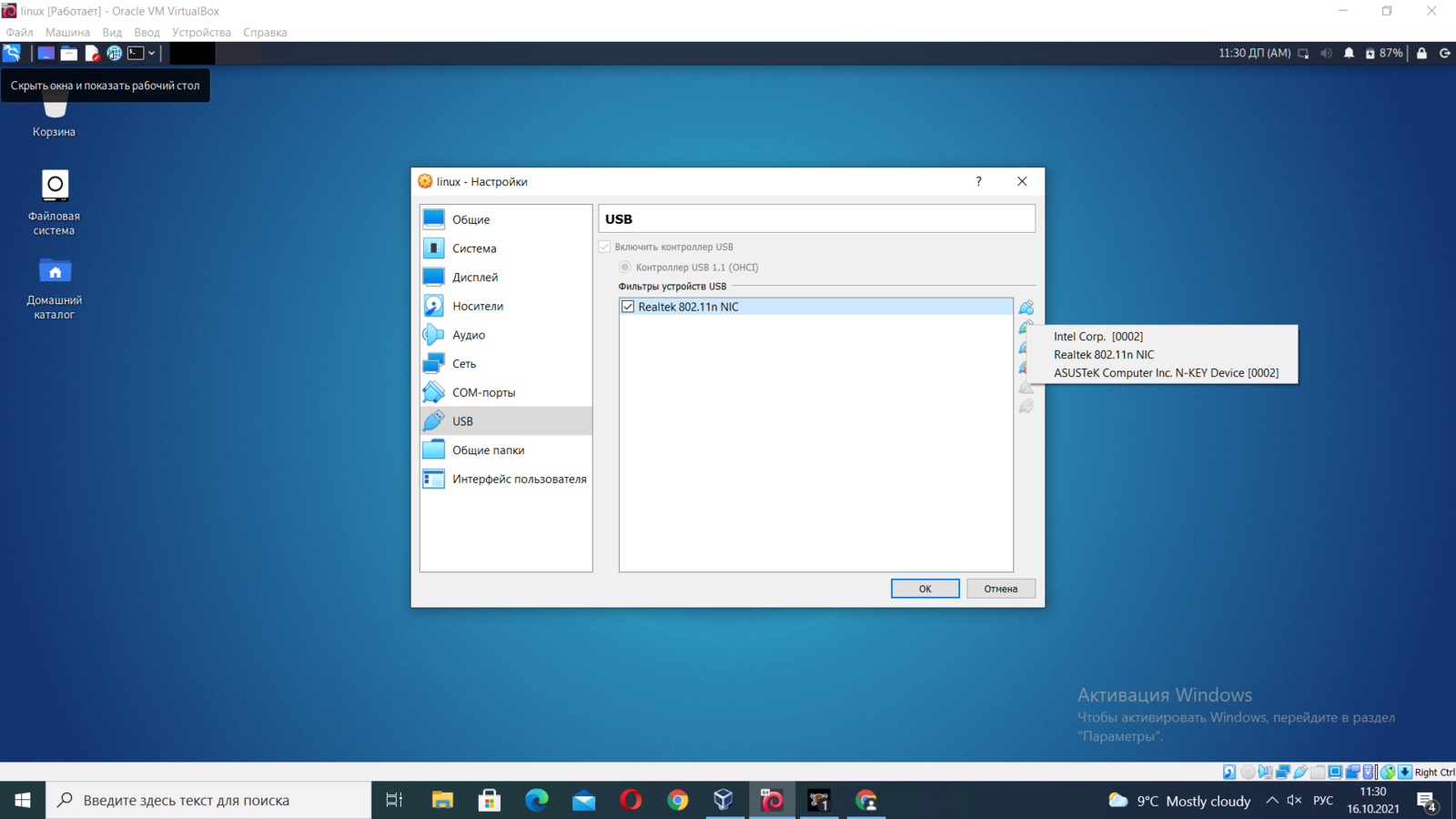Click display icon in VirtualBox status bar

coord(1335,772)
